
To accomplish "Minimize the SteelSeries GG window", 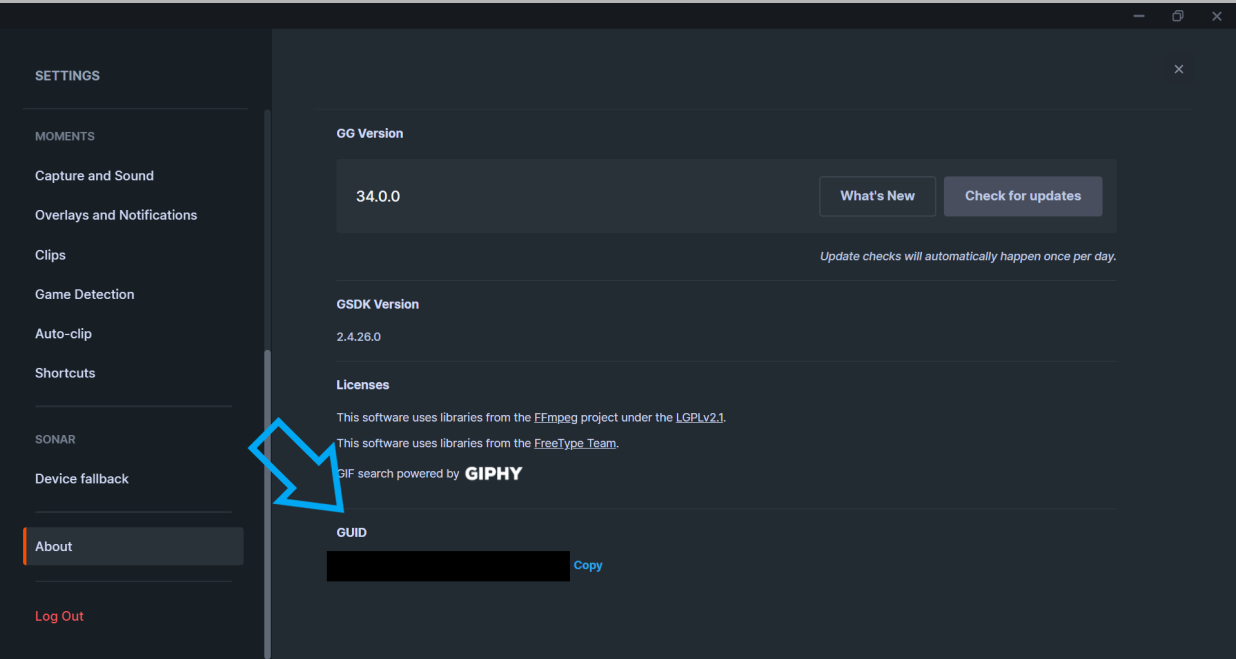I will 1139,16.
